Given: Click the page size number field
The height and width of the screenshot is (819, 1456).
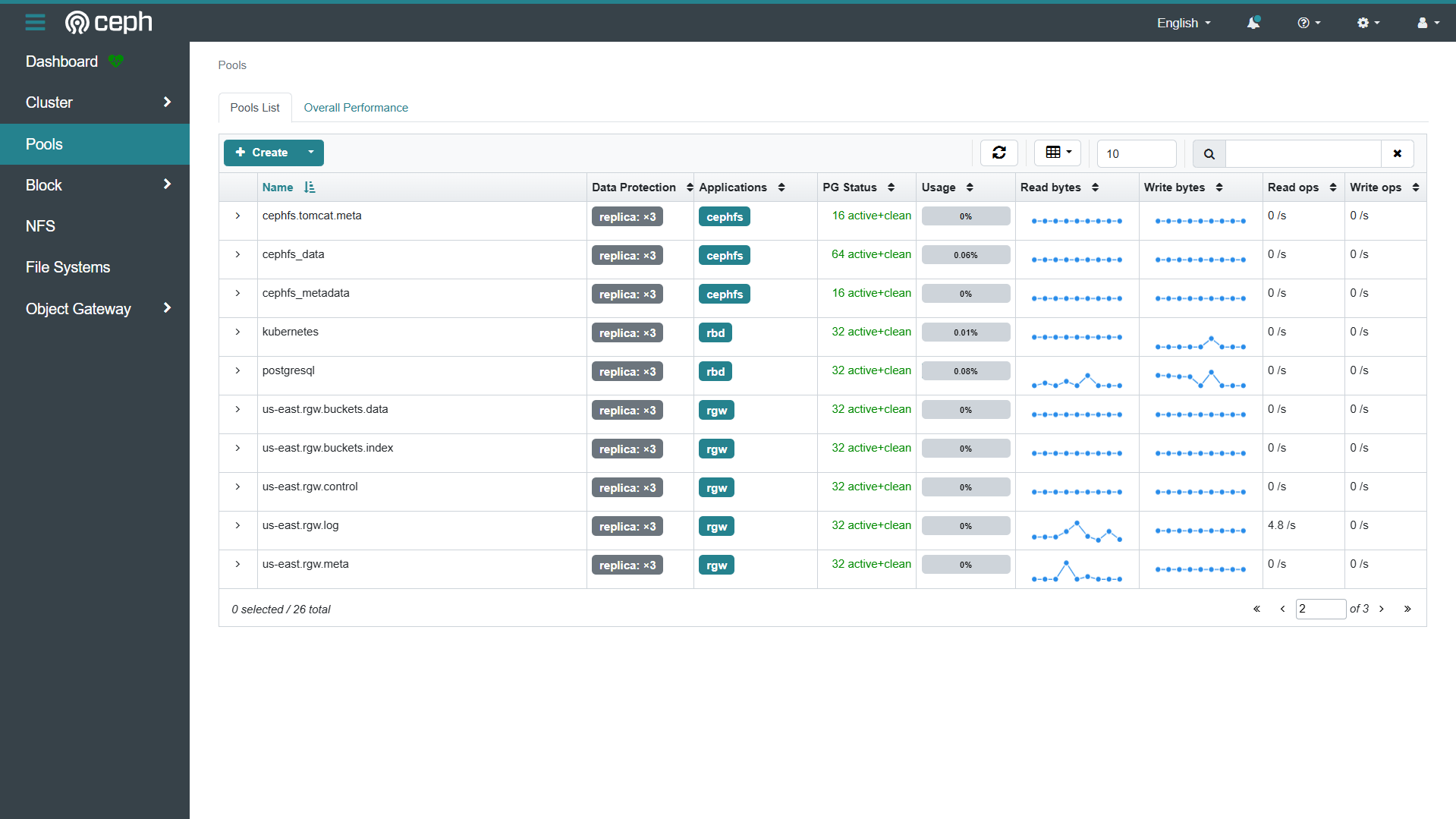Looking at the screenshot, I should tap(1137, 153).
